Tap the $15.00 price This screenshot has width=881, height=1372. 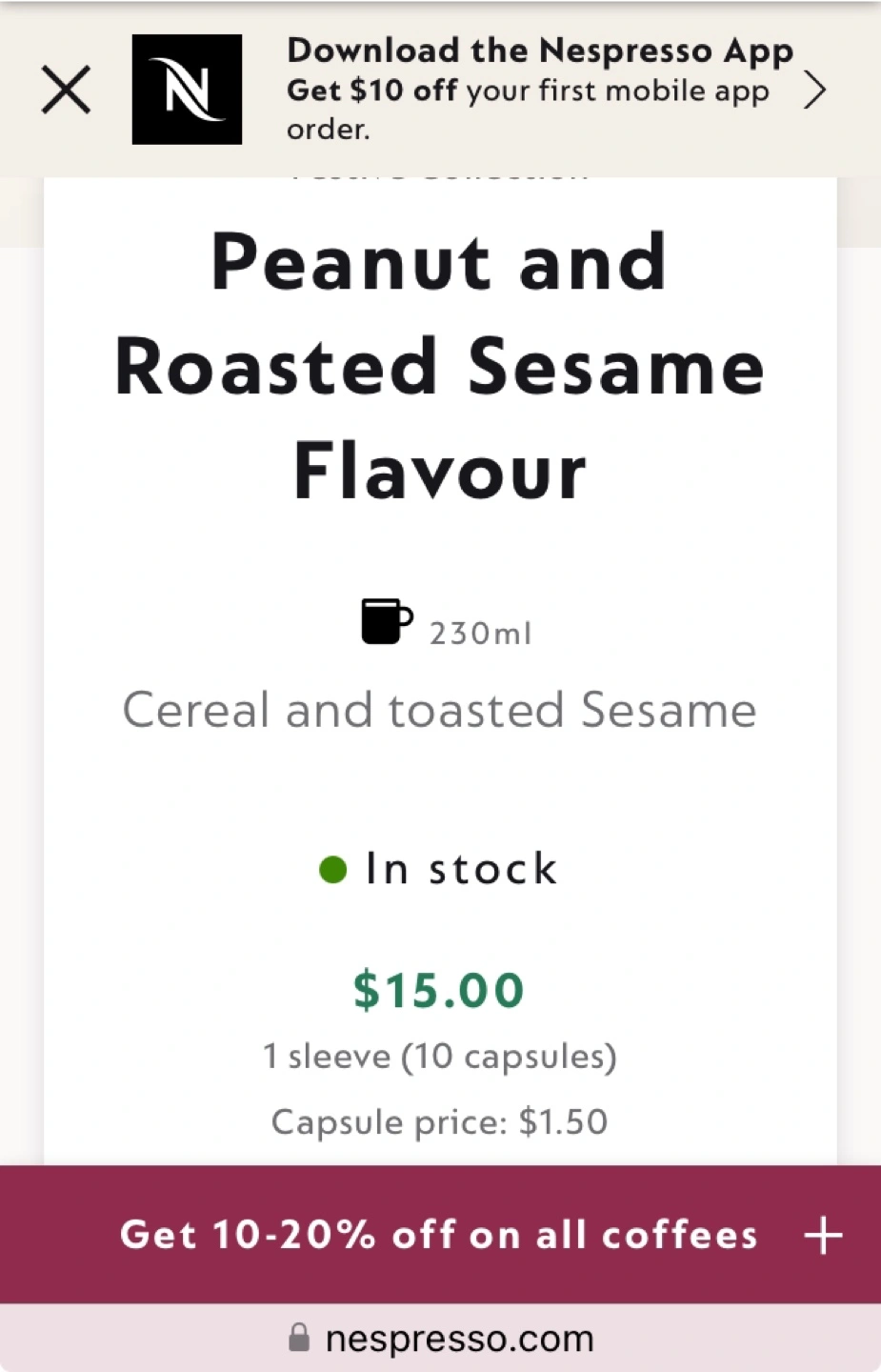[x=439, y=990]
